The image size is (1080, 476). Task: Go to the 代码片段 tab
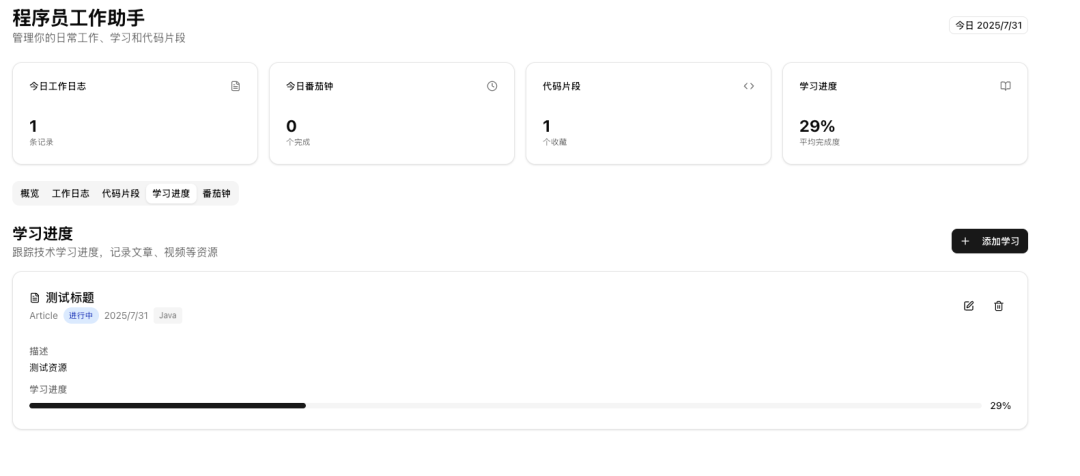tap(121, 193)
